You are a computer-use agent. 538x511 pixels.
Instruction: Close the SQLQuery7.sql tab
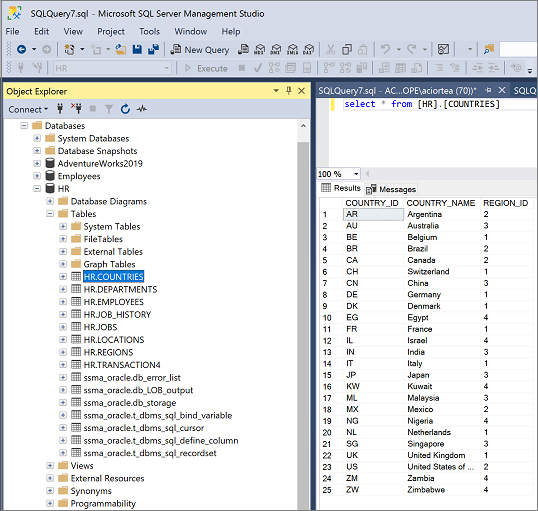point(502,90)
